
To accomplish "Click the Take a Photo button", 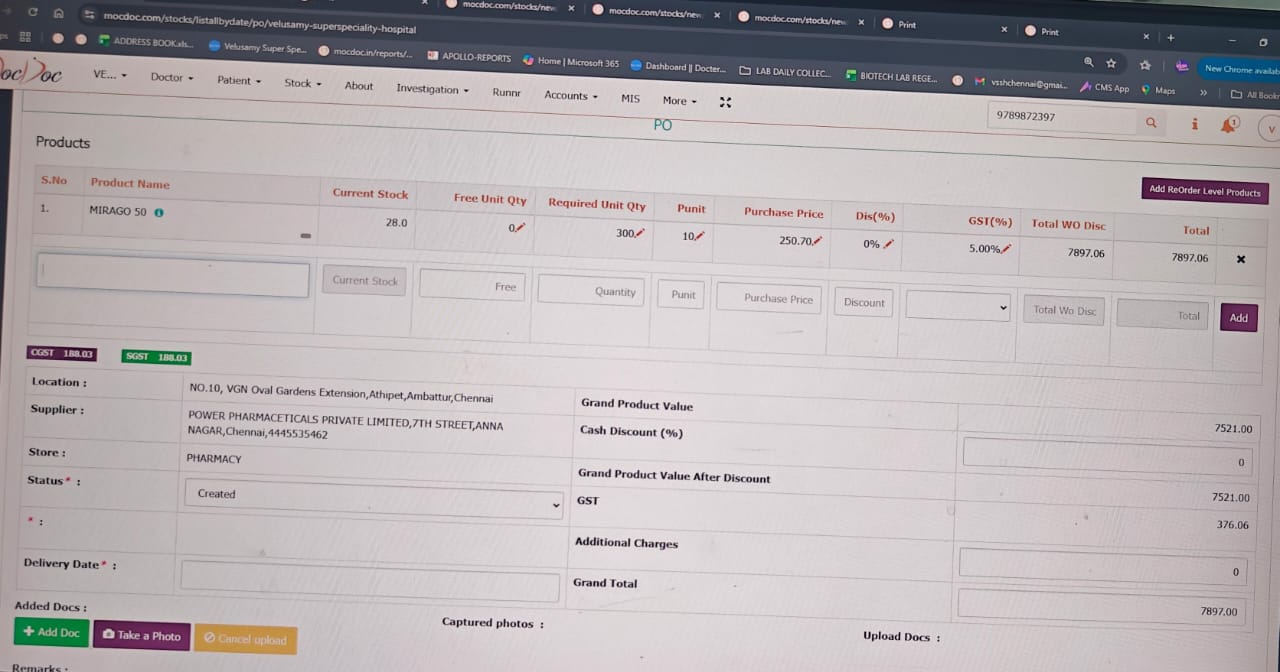I will coord(141,635).
